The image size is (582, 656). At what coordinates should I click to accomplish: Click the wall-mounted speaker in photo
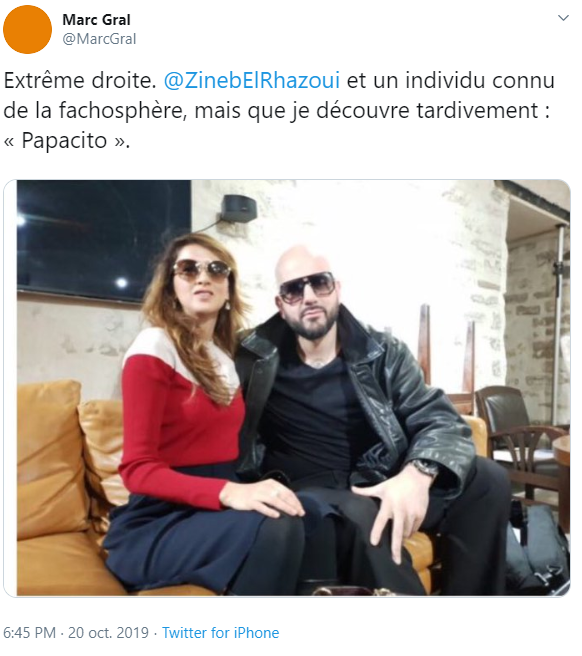238,208
